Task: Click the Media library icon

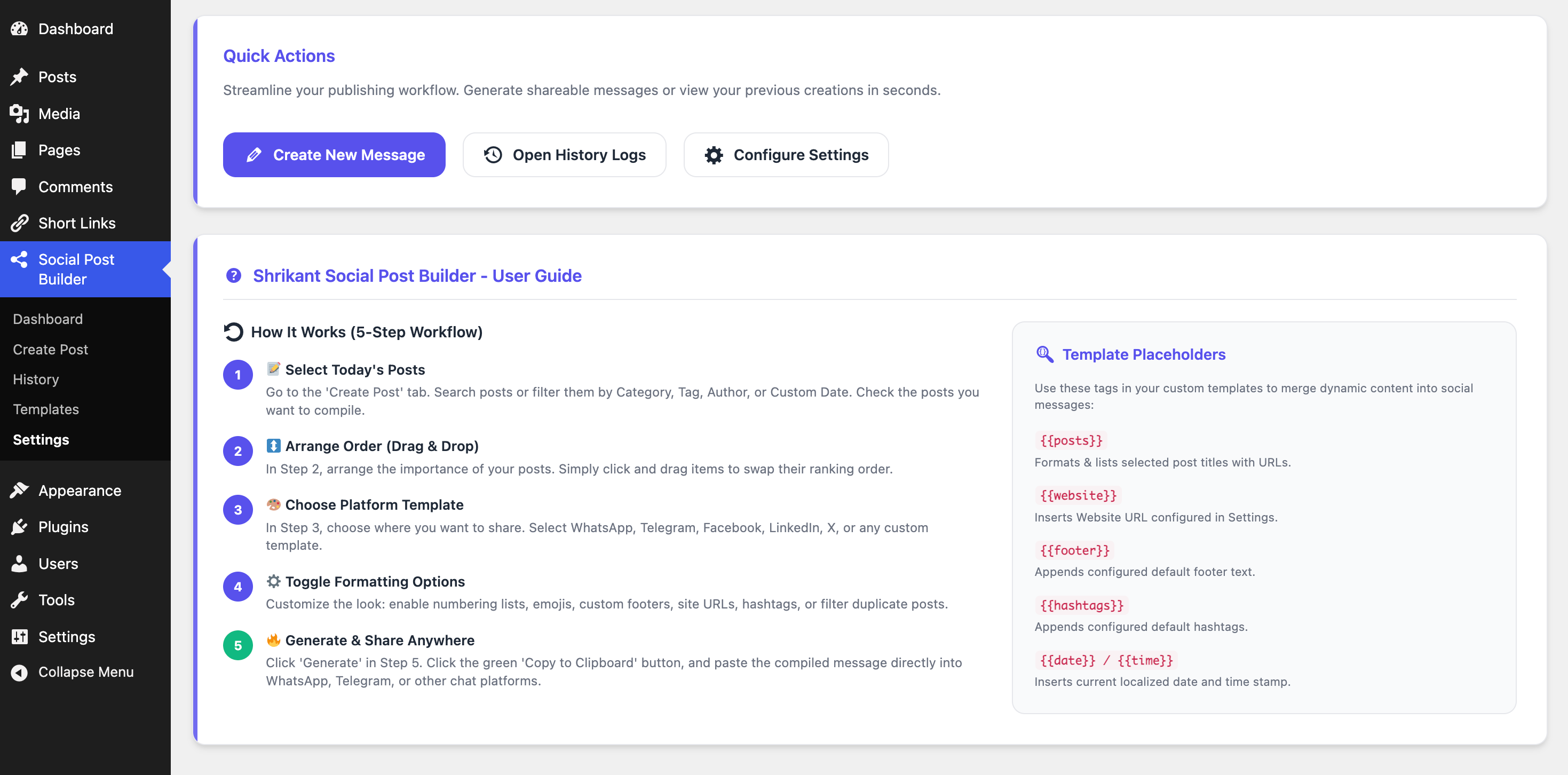Action: click(19, 114)
